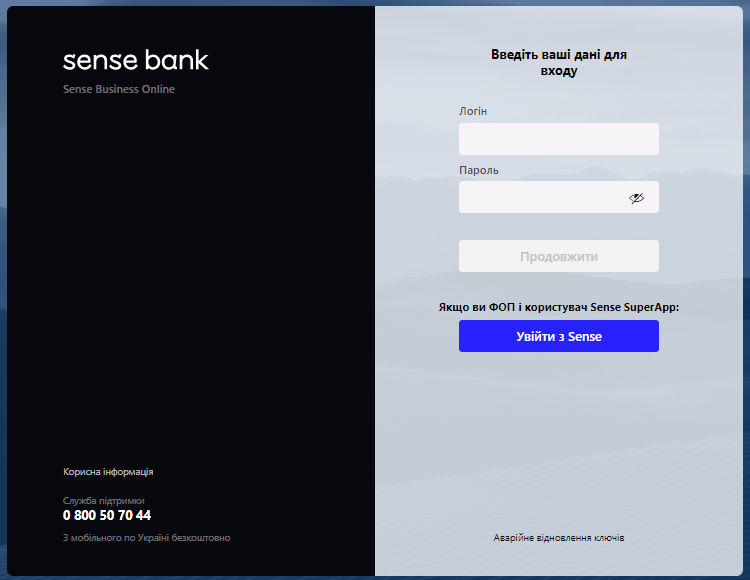Viewport: 750px width, 580px height.
Task: Click the Логін field label
Action: [x=473, y=111]
